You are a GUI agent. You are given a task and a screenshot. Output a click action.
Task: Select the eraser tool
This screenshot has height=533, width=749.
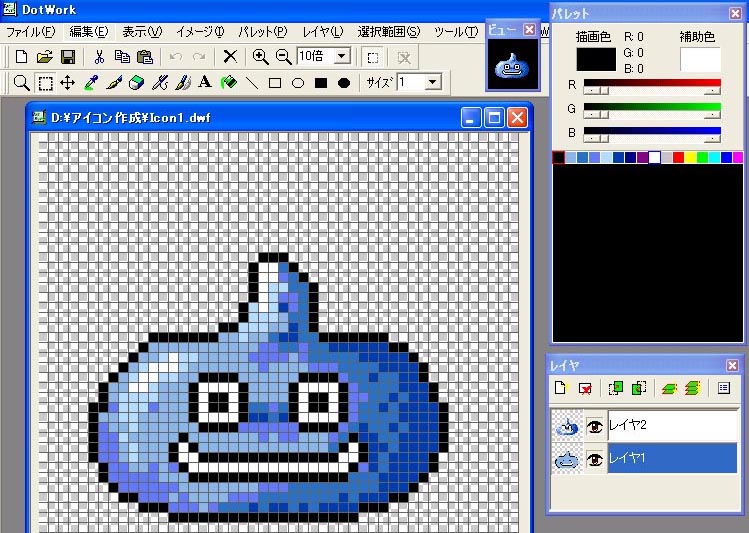pyautogui.click(x=137, y=83)
